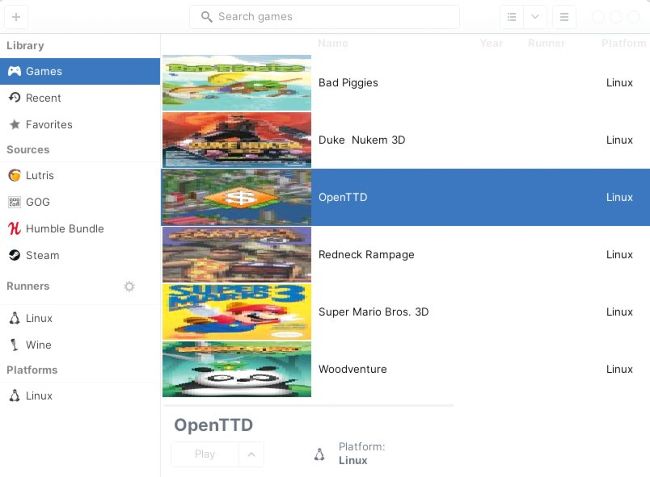Toggle the list view button
This screenshot has width=650, height=477.
512,17
